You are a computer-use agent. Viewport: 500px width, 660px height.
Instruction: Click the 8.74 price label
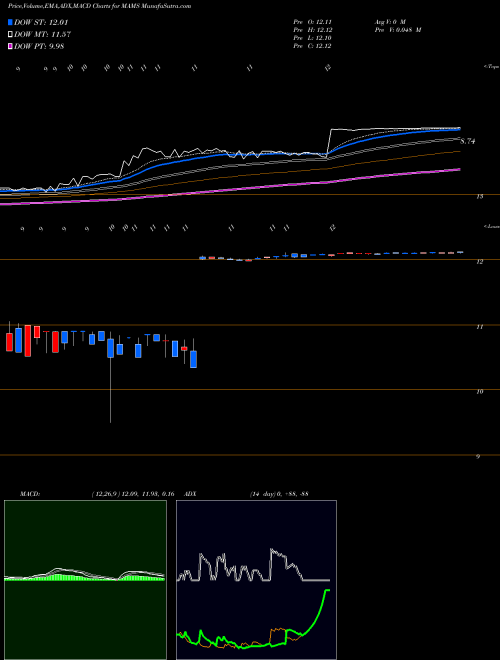(x=467, y=141)
